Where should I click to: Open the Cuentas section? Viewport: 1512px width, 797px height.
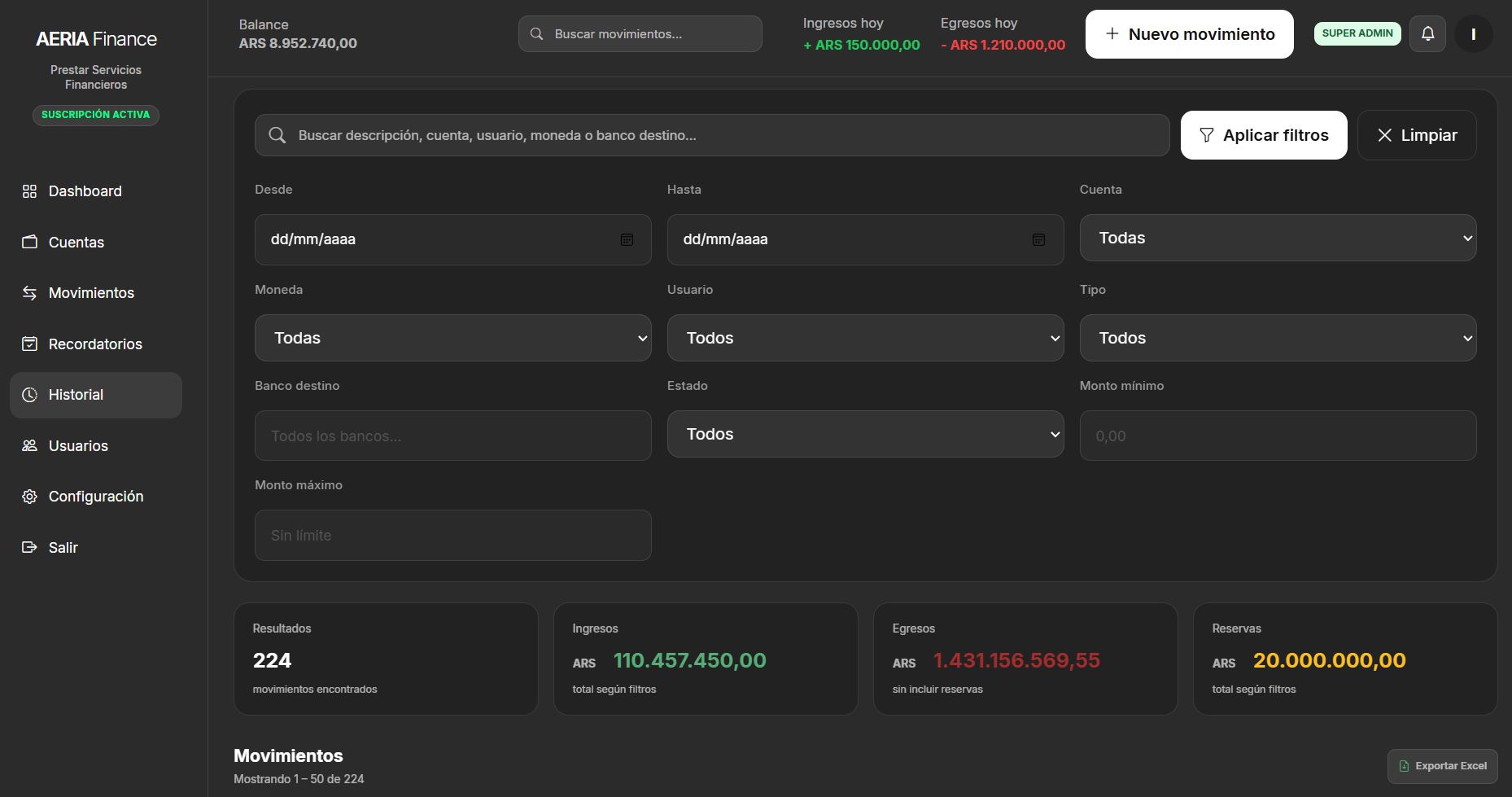point(96,242)
